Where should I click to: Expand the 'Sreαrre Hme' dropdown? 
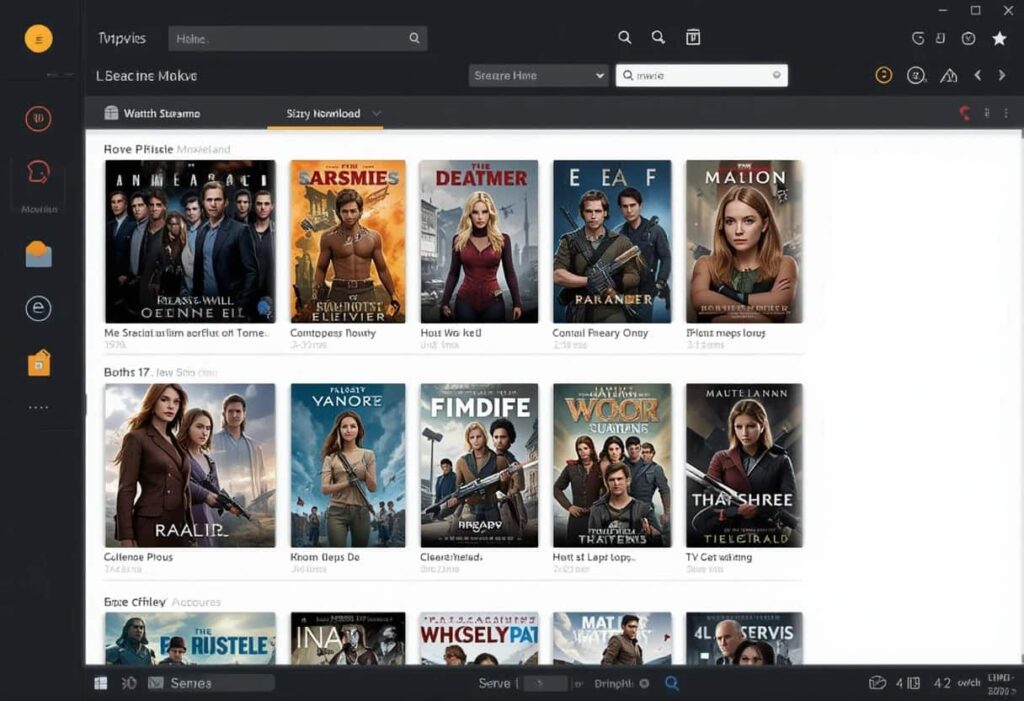tap(538, 75)
